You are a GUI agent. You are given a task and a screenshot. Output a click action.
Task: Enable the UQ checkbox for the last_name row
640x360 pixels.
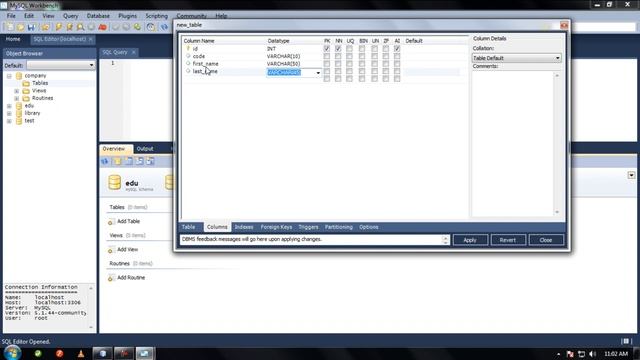[x=349, y=71]
